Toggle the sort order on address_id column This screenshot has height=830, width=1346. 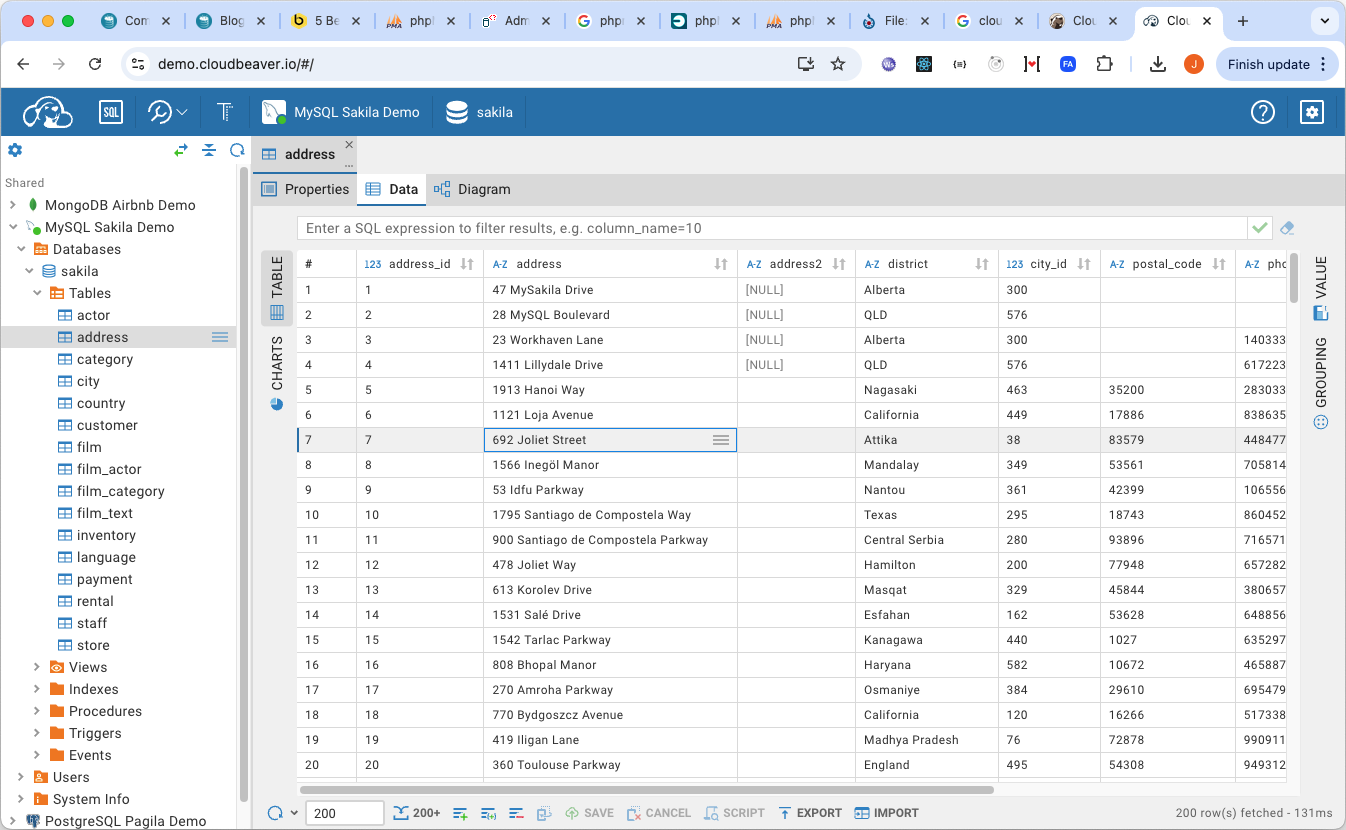coord(466,263)
